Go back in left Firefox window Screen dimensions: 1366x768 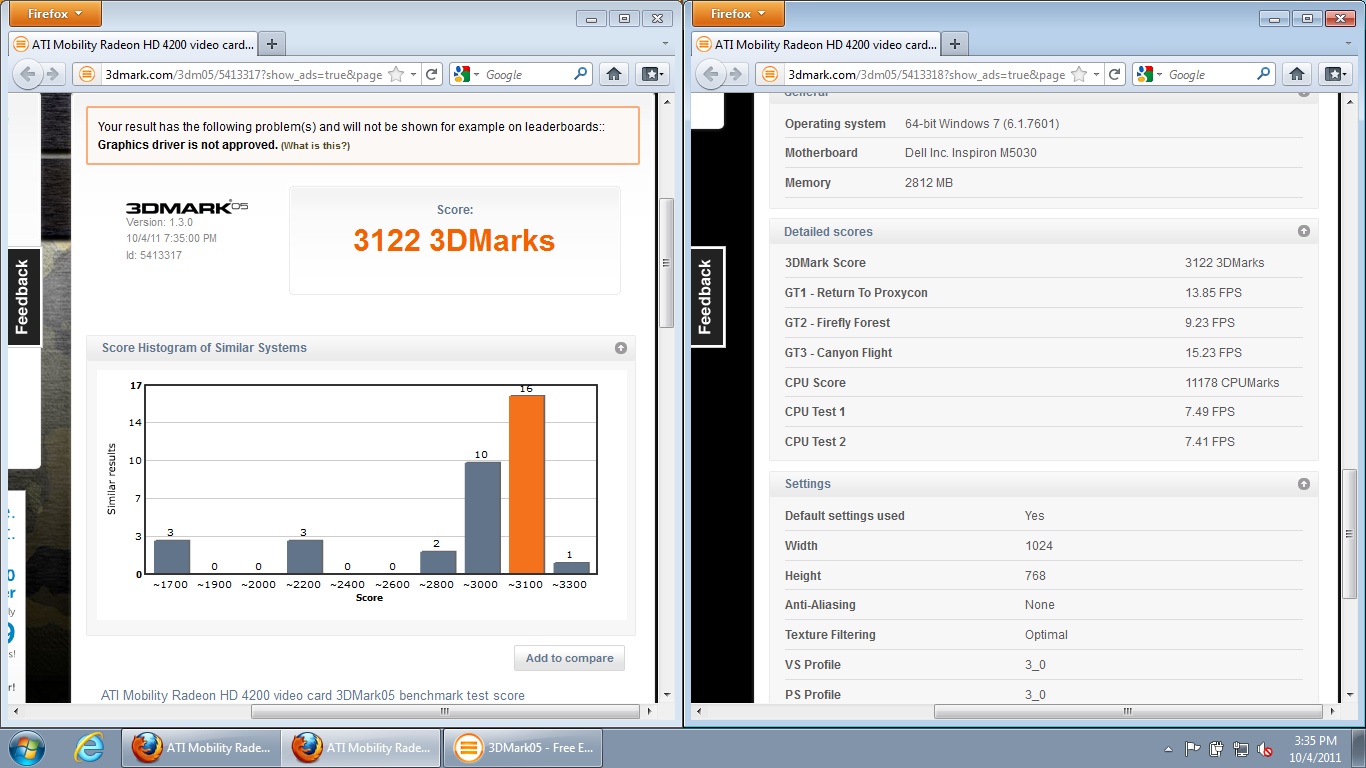pos(28,74)
